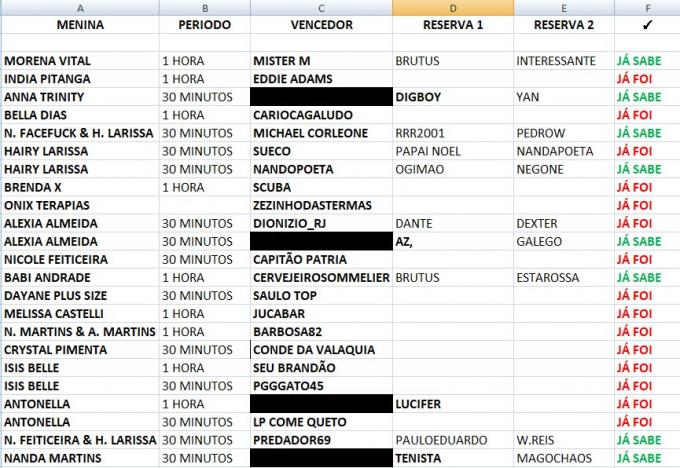Click the ZEZINHODASTERMAS cell
The image size is (680, 468).
tap(321, 205)
